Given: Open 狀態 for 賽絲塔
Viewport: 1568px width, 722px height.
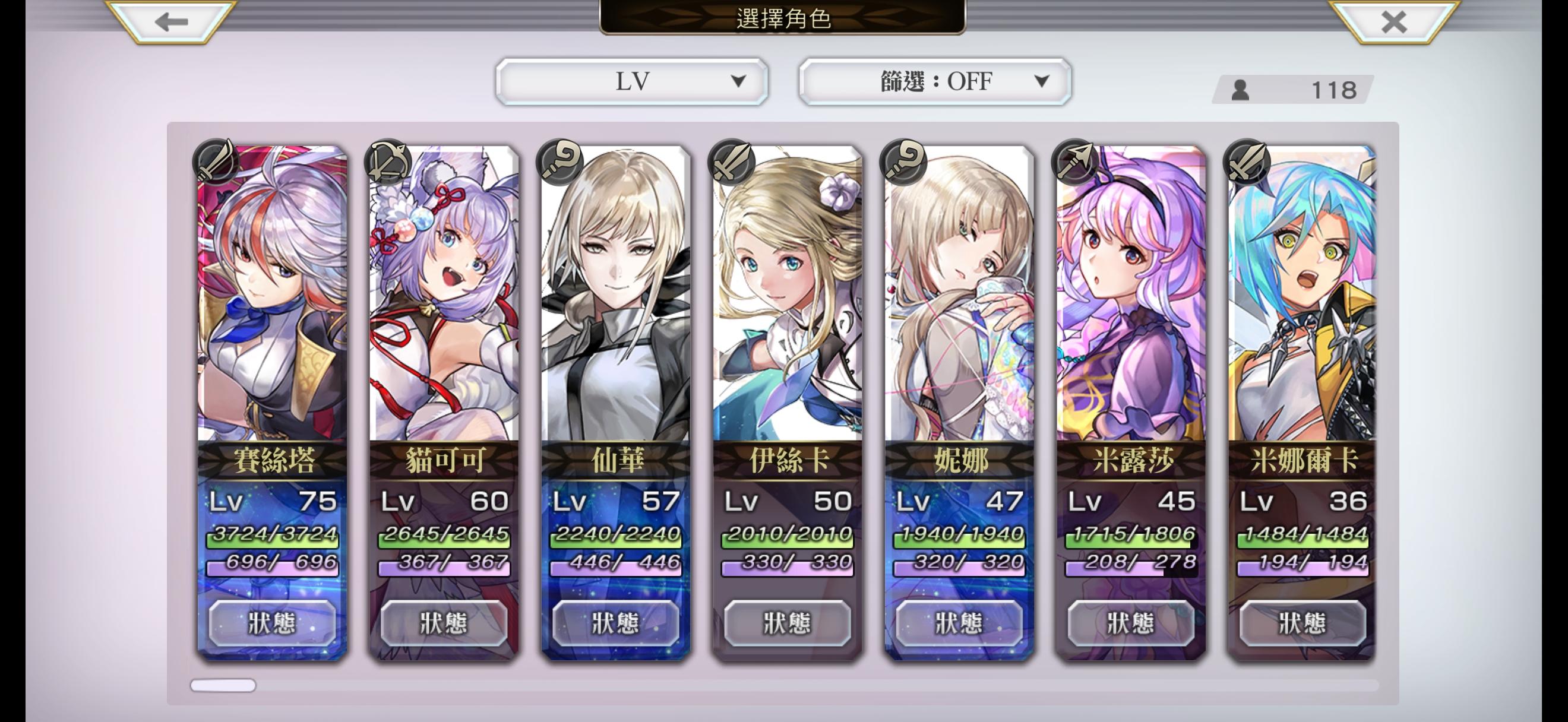Looking at the screenshot, I should (272, 623).
